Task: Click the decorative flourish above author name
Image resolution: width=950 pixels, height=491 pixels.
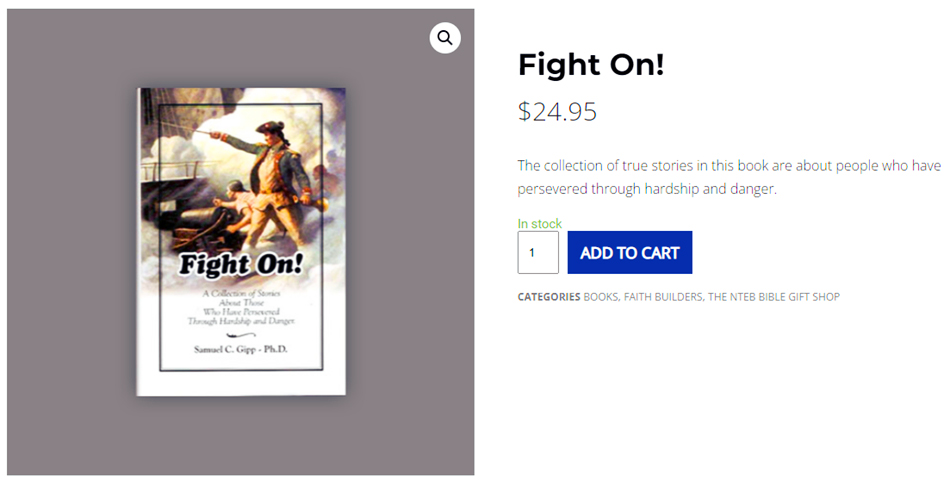Action: (x=241, y=335)
